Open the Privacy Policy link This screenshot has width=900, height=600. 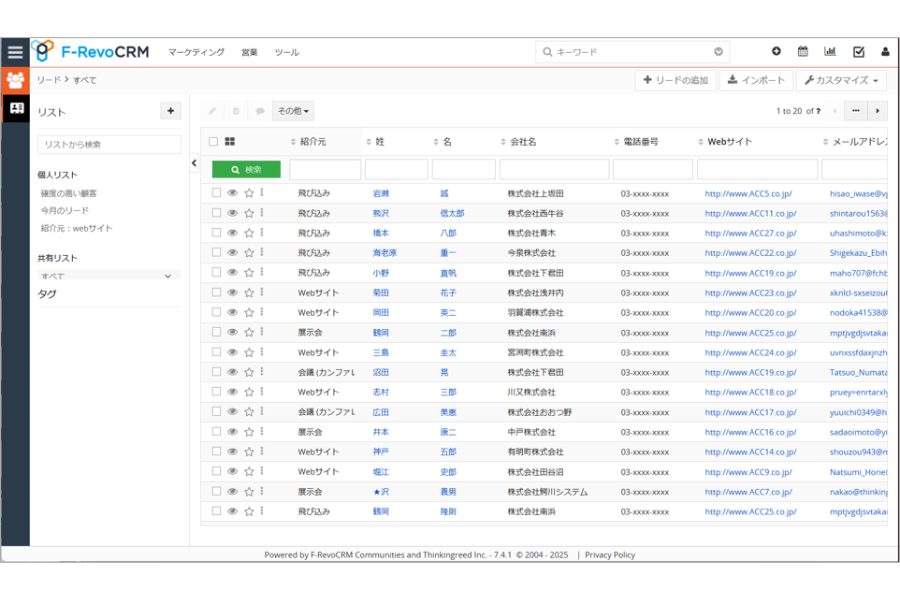(x=610, y=555)
